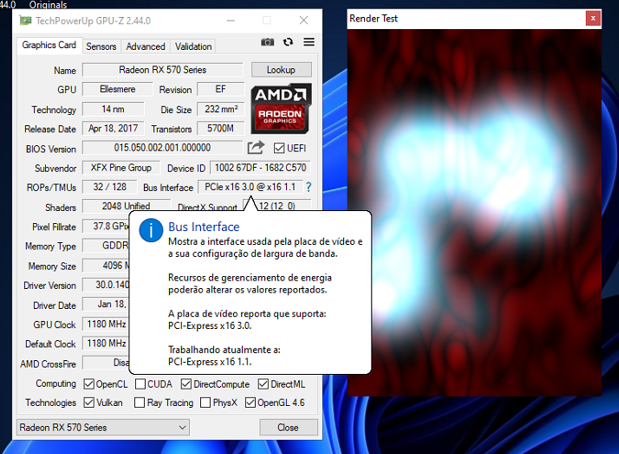Click the GPU field showing Ellesmere
Image resolution: width=619 pixels, height=454 pixels.
(x=117, y=89)
